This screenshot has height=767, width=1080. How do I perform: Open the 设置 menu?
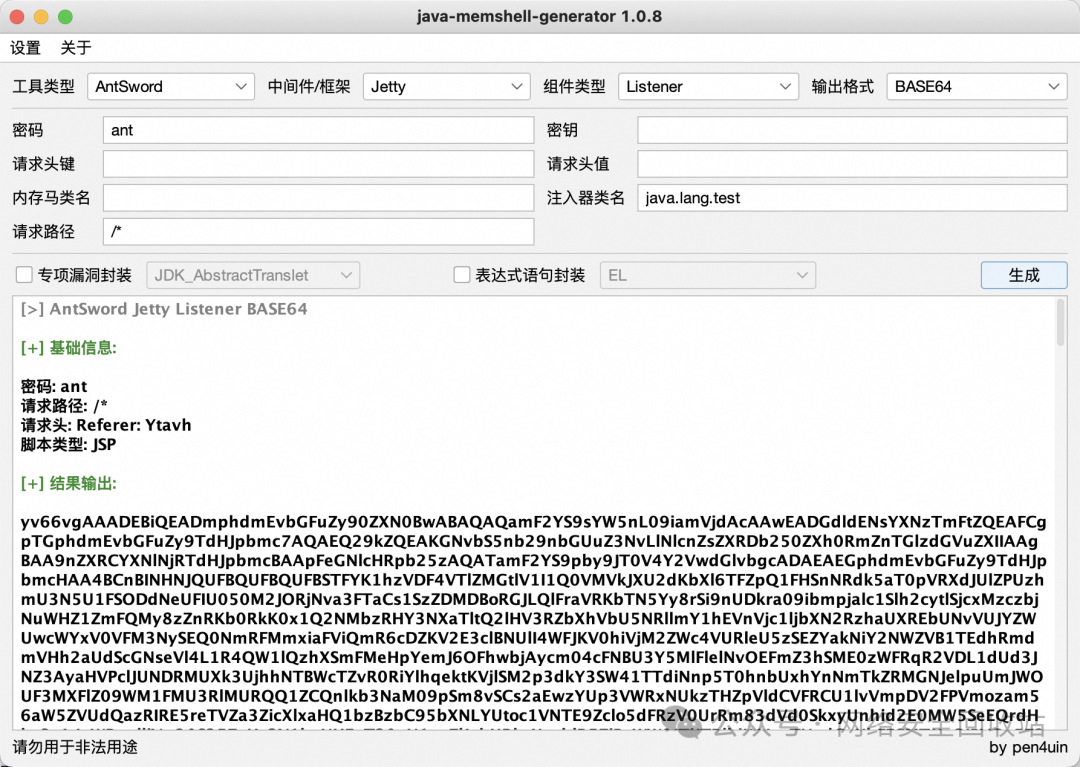tap(25, 48)
